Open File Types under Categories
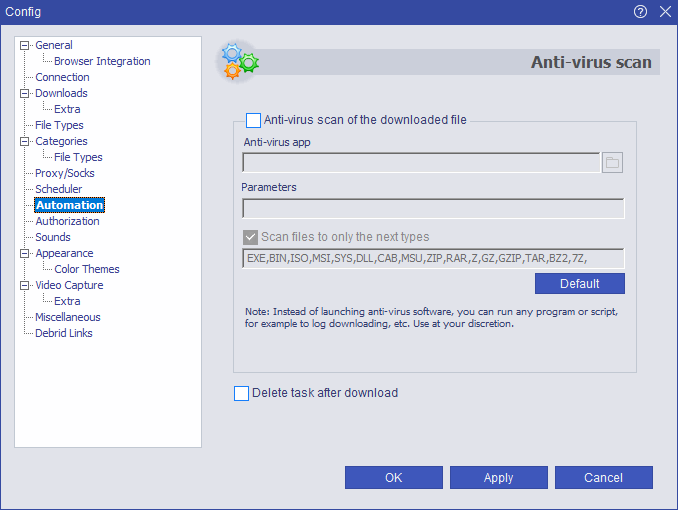The width and height of the screenshot is (678, 510). 78,157
